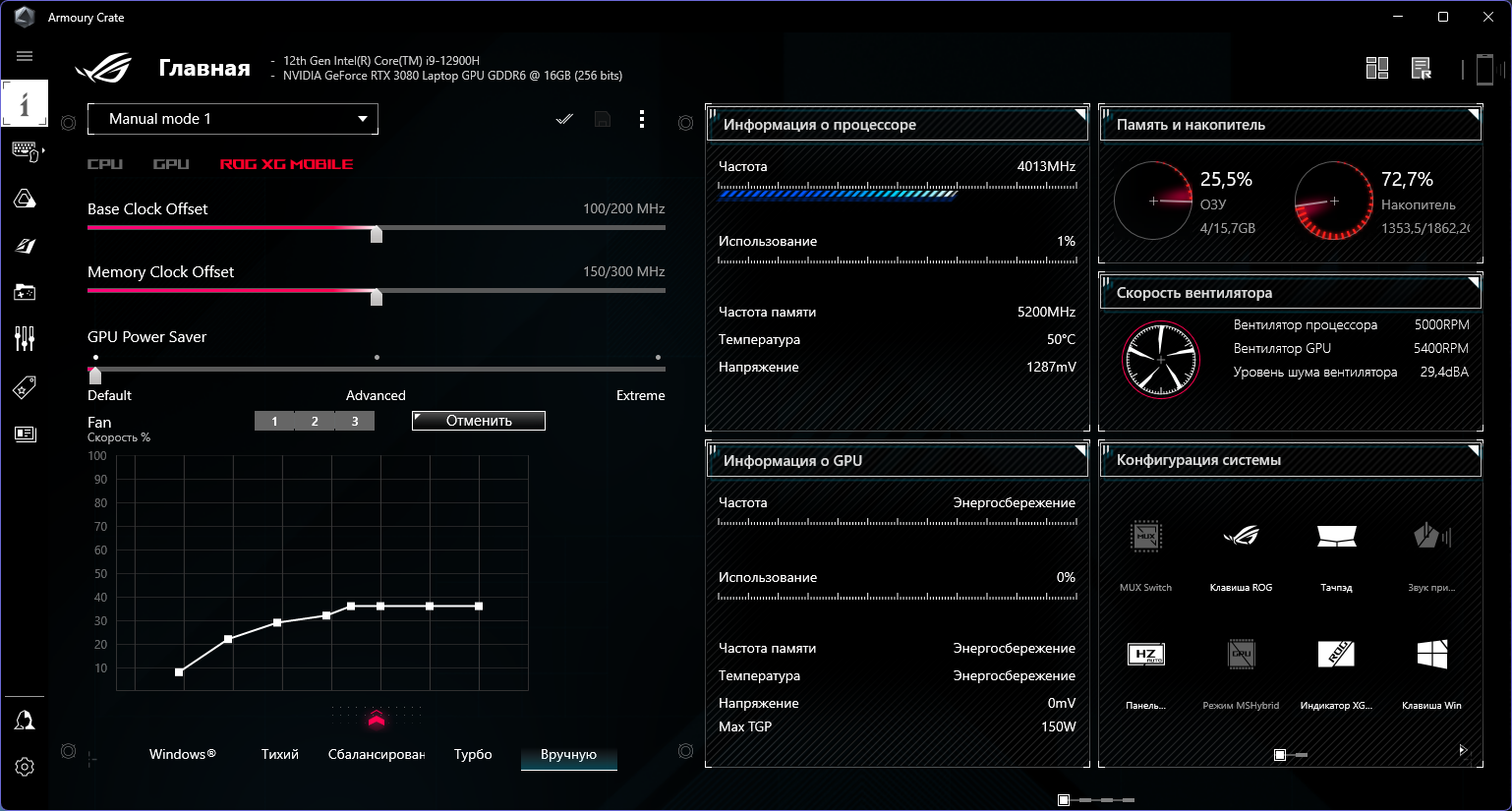Viewport: 1512px width, 811px height.
Task: Click the Накопитель storage usage gauge
Action: (x=1334, y=201)
